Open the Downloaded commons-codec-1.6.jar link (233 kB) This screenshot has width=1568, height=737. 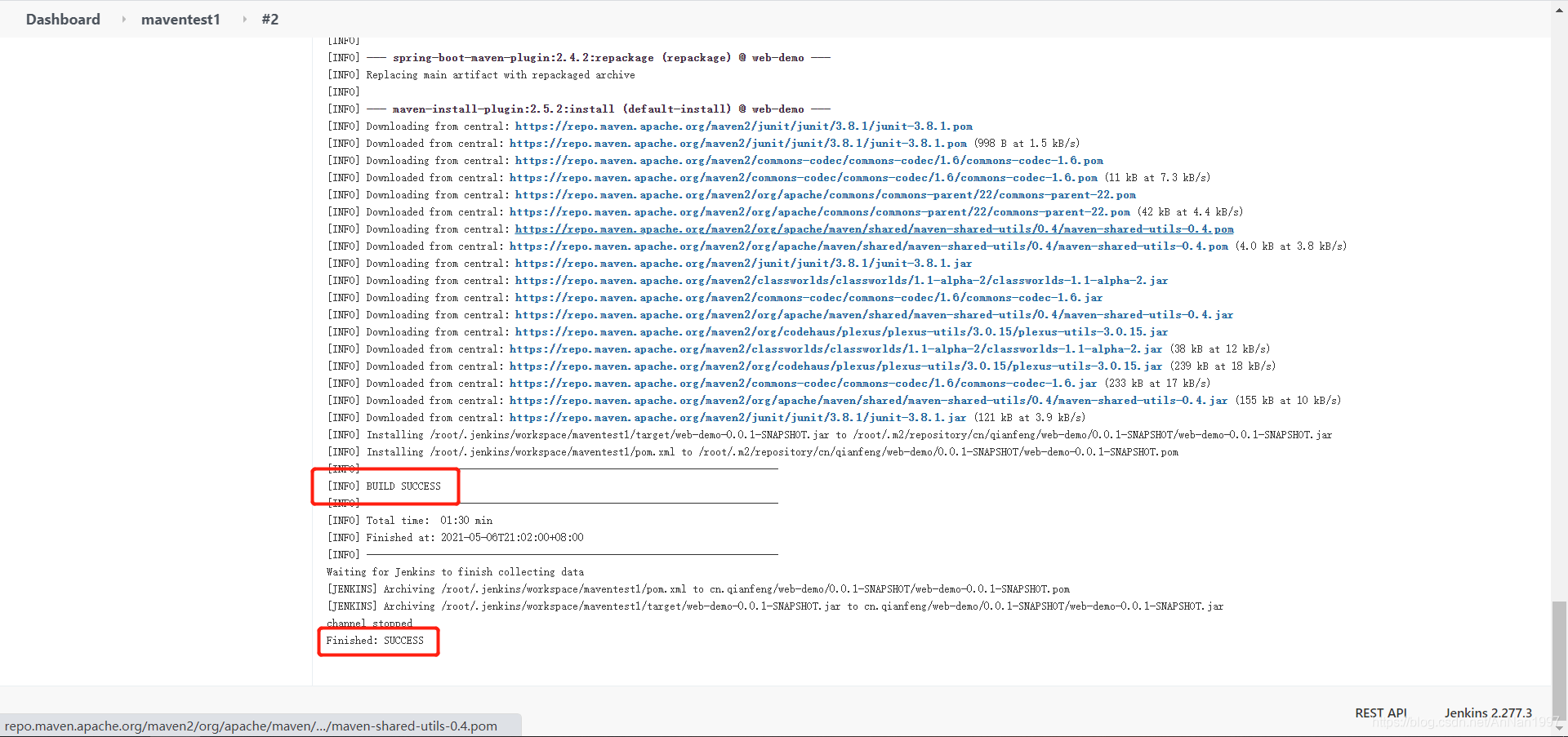tap(804, 384)
